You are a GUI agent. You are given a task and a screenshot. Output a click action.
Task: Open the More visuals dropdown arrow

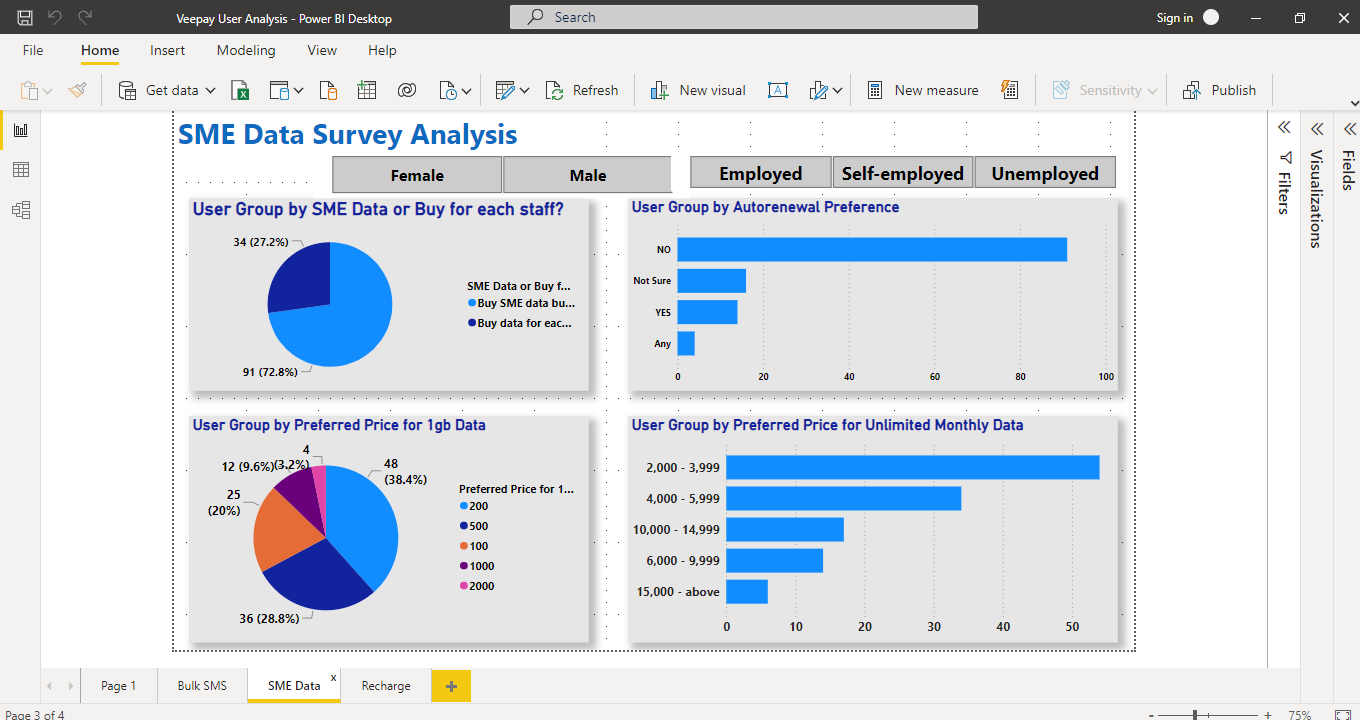(837, 90)
